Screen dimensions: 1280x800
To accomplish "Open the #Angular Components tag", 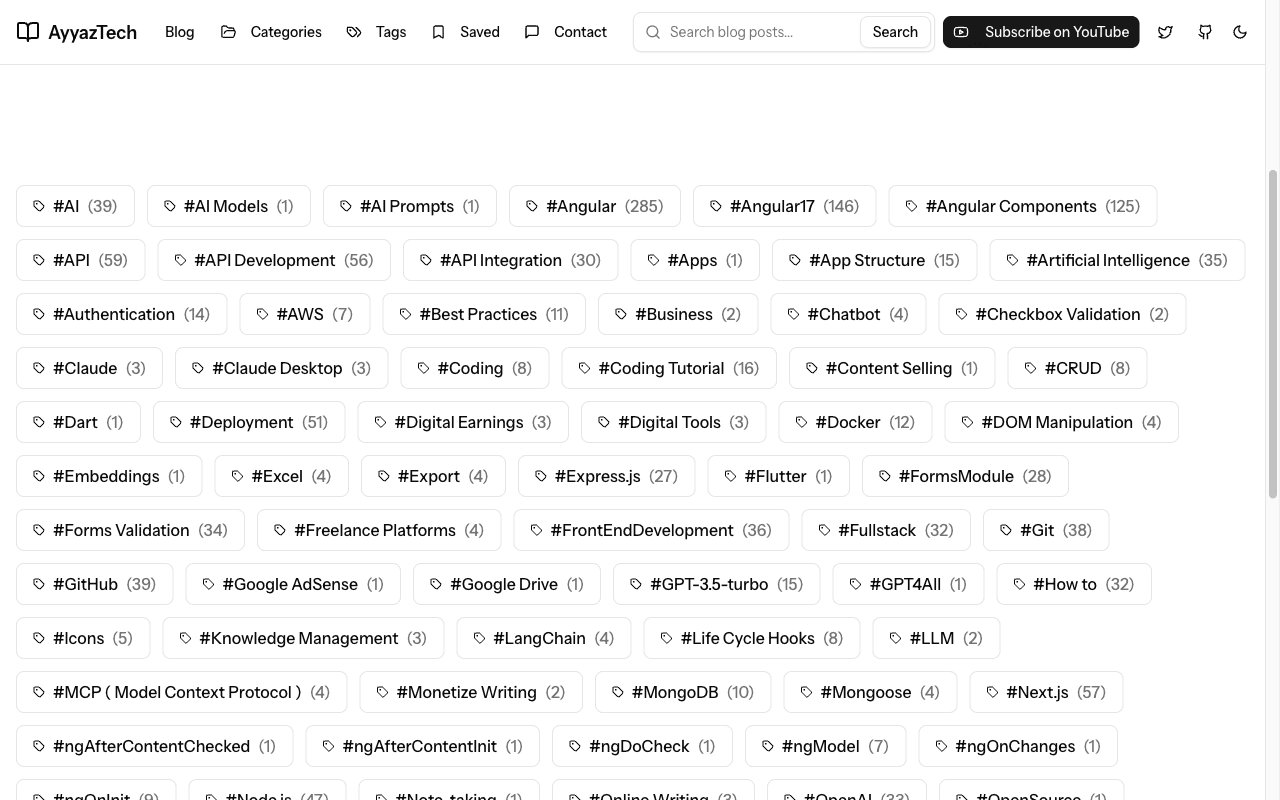I will point(1022,206).
